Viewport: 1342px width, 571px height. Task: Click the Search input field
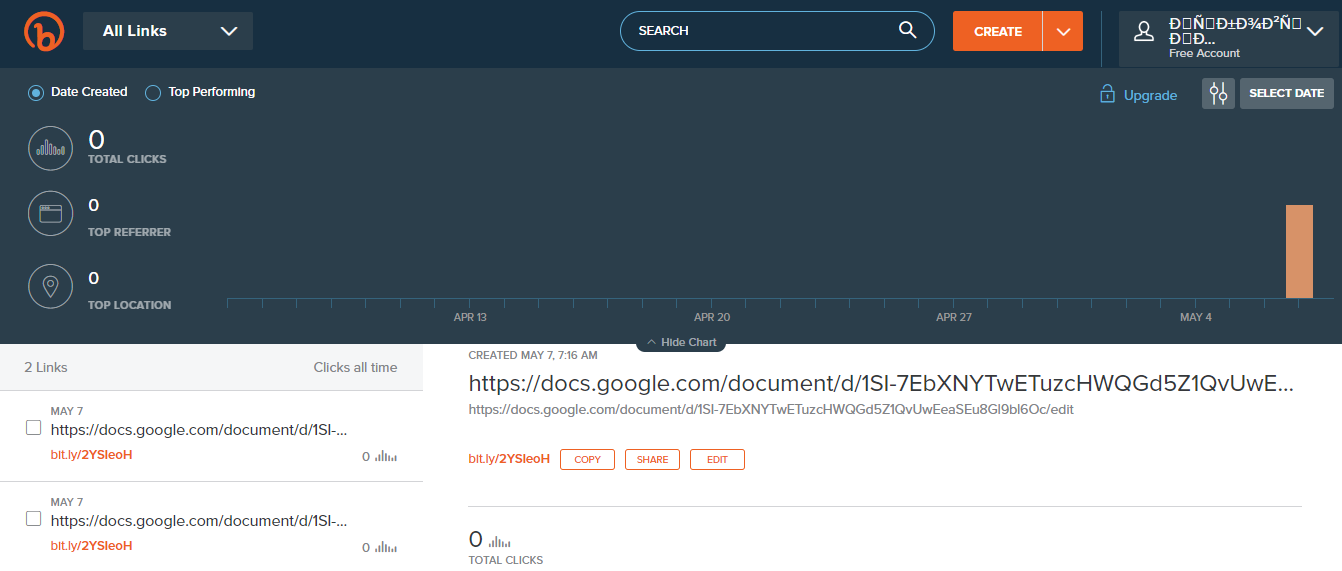click(x=760, y=31)
